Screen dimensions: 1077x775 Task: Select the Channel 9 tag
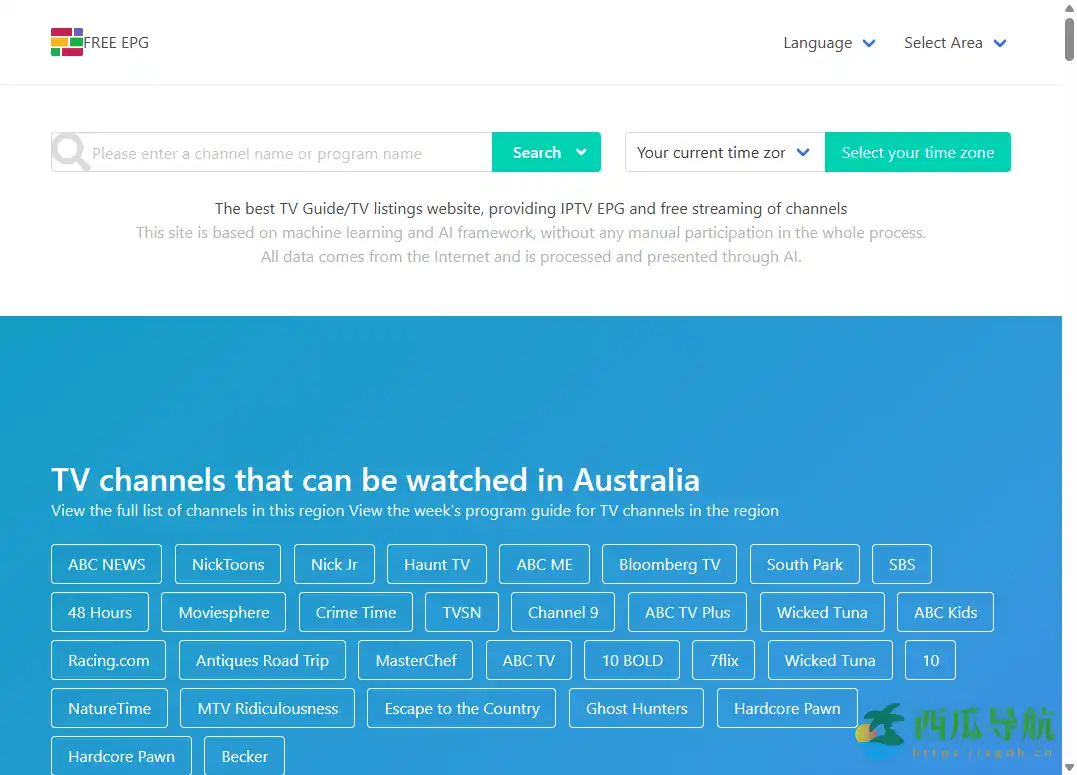click(563, 613)
